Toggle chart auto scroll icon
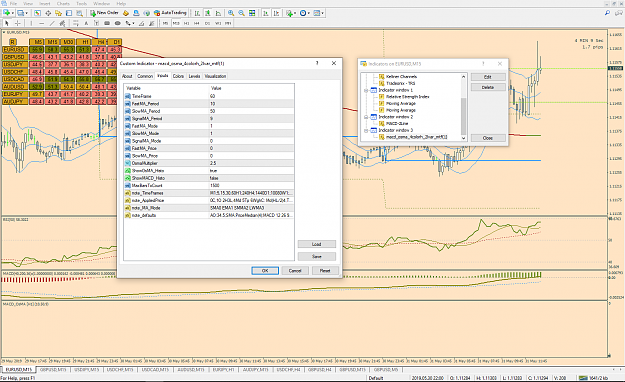 (x=266, y=13)
